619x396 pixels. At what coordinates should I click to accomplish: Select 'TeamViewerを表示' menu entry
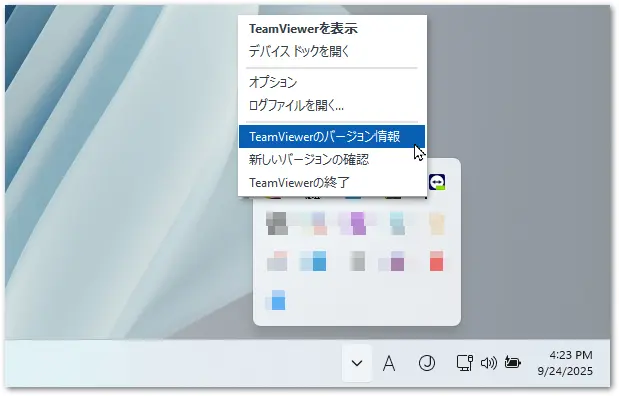click(332, 28)
